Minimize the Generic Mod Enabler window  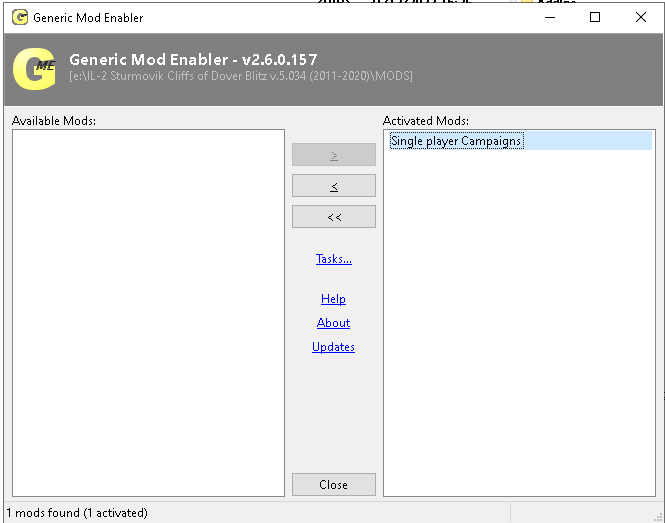[x=550, y=17]
